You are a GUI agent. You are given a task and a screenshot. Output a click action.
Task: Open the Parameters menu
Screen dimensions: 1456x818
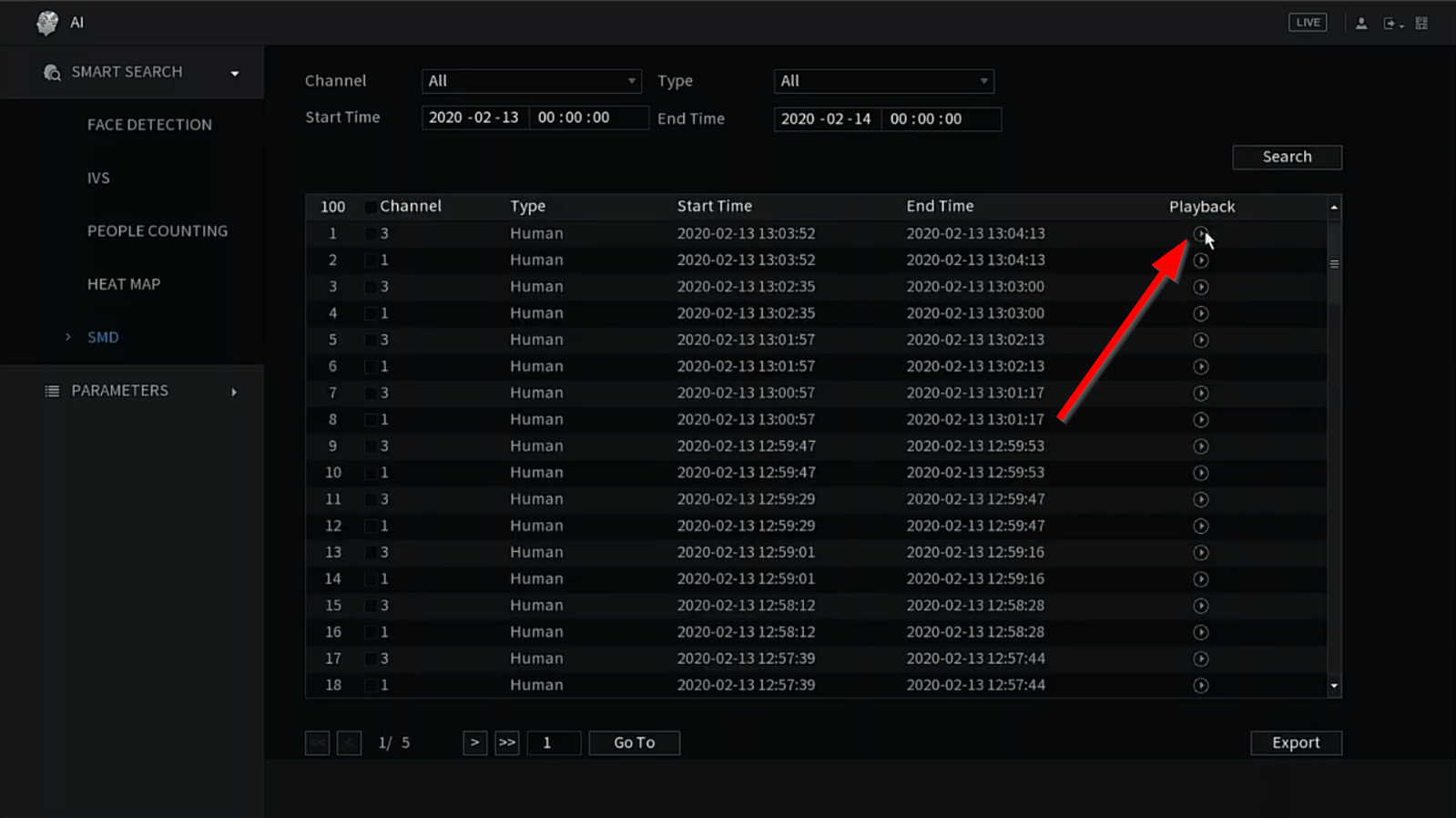point(120,391)
